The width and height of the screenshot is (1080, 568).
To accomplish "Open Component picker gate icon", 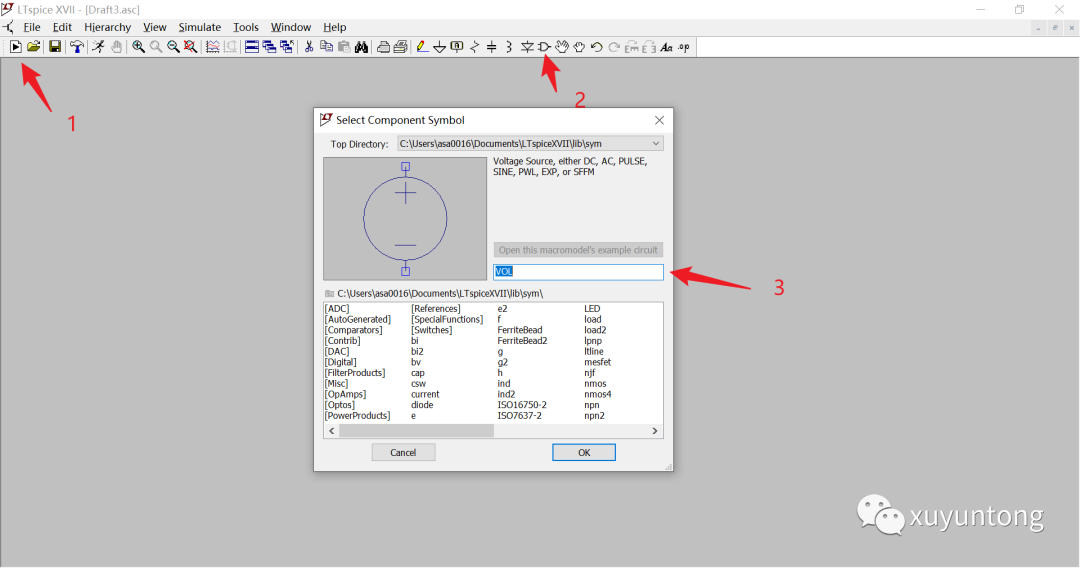I will tap(544, 47).
